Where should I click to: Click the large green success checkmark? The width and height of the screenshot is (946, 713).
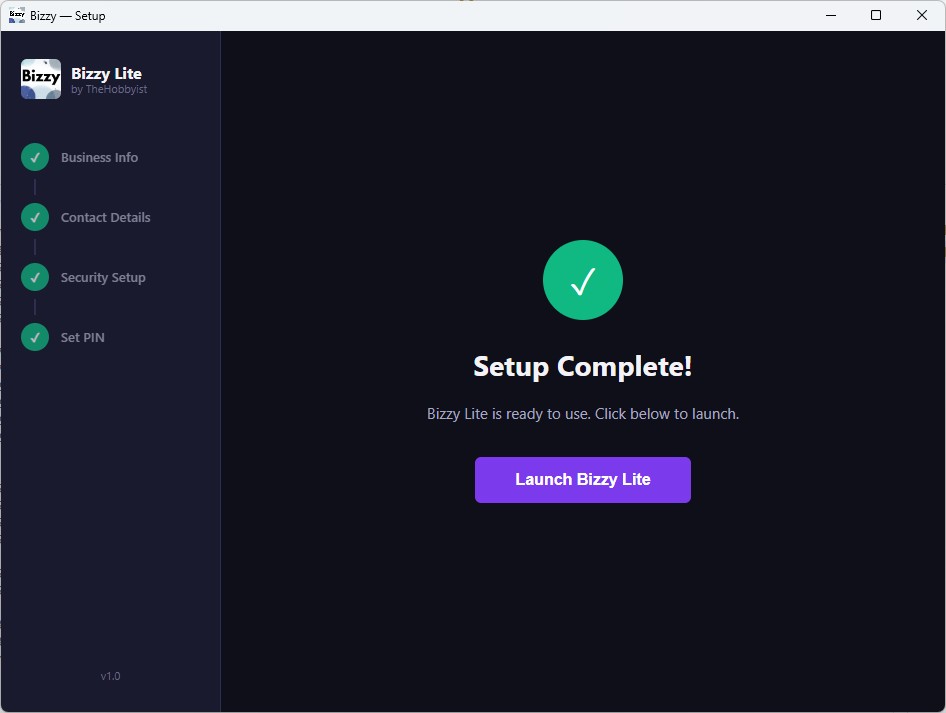582,281
